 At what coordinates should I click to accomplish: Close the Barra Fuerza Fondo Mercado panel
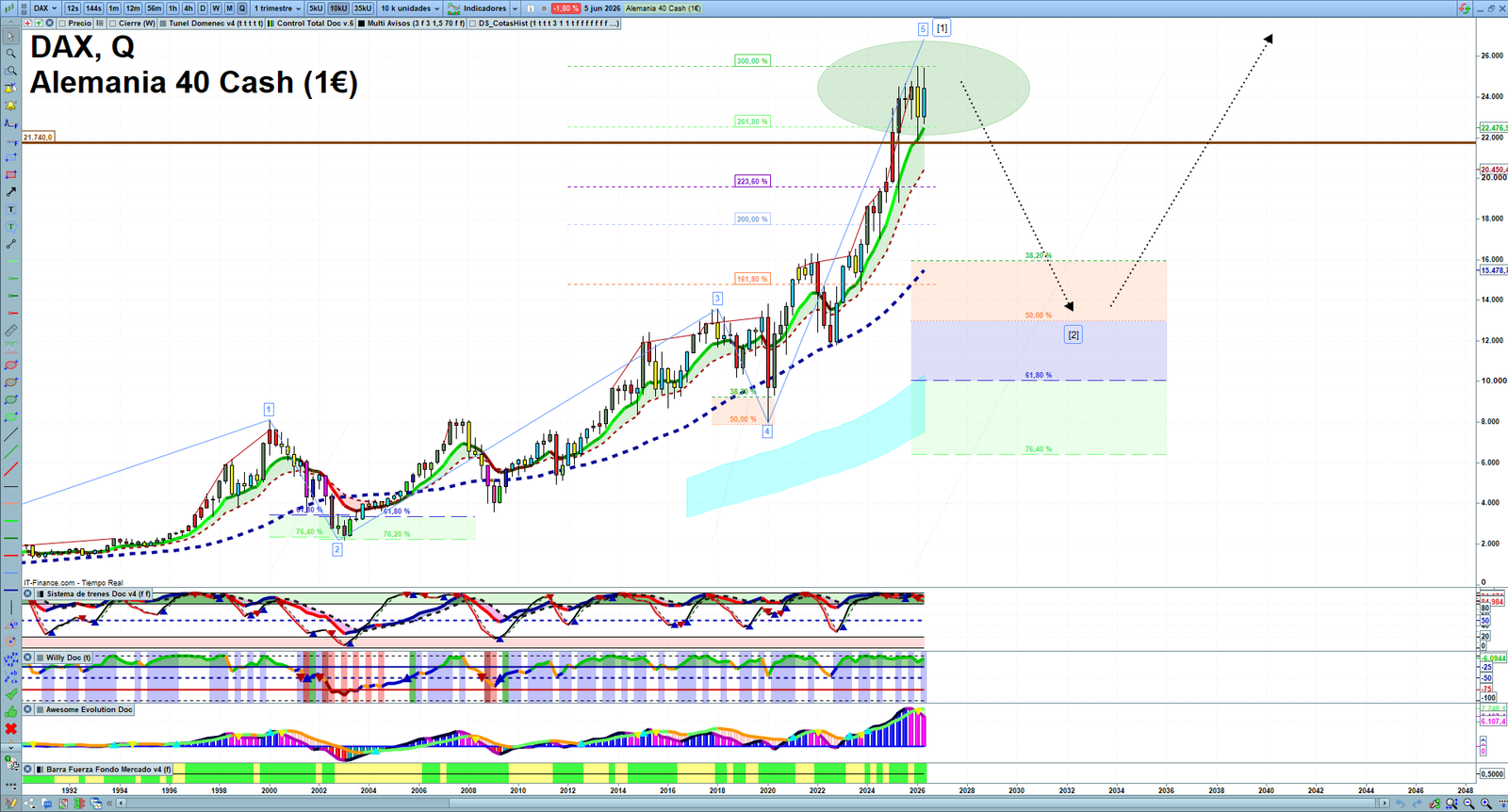click(x=27, y=769)
